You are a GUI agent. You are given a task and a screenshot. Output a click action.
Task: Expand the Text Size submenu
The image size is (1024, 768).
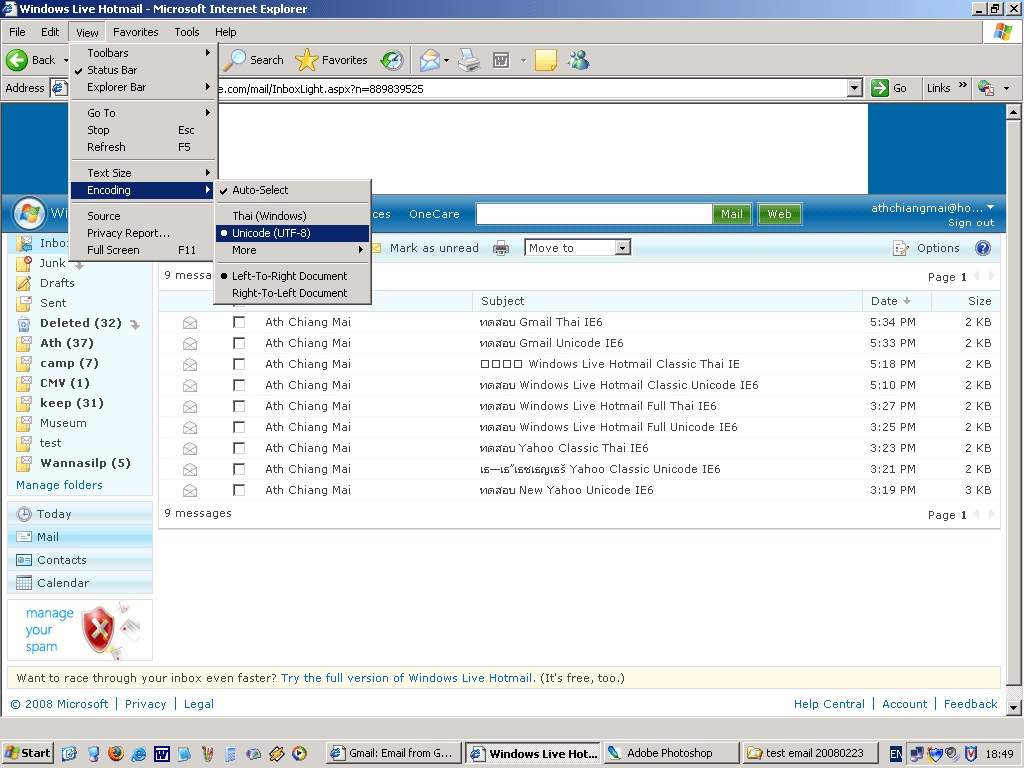tap(143, 173)
